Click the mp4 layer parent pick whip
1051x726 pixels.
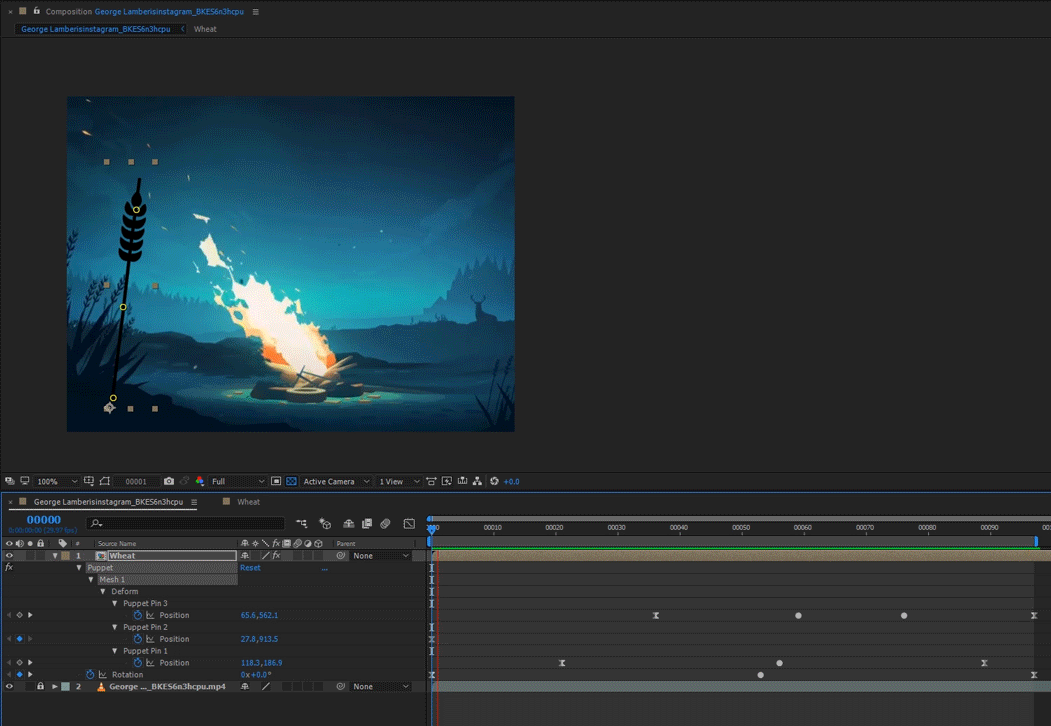(341, 686)
